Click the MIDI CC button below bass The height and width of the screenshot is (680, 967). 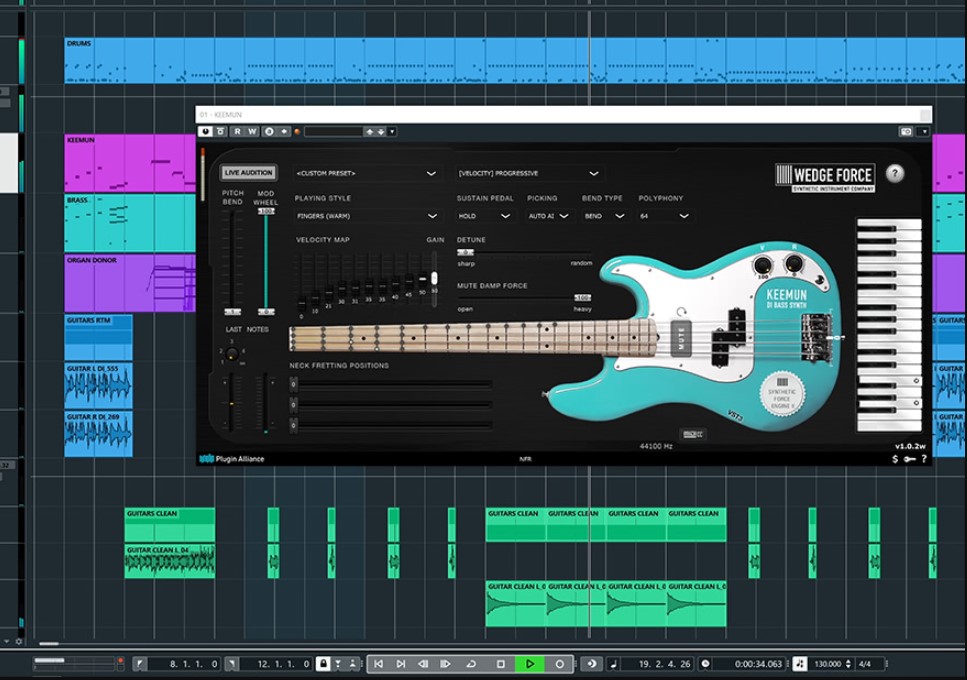click(693, 435)
